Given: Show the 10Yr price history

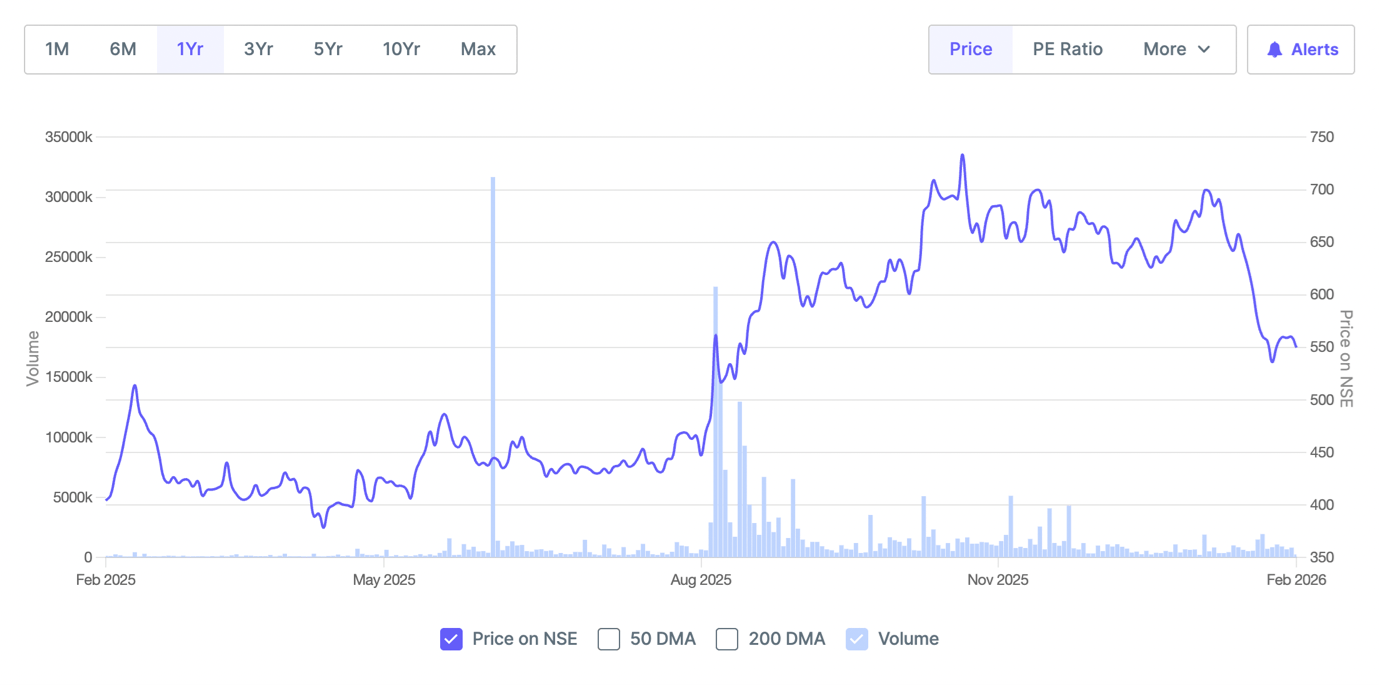Looking at the screenshot, I should coord(401,49).
